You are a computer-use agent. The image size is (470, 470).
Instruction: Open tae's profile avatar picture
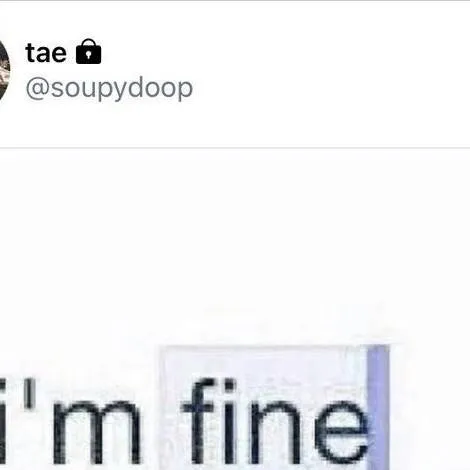[x=4, y=71]
